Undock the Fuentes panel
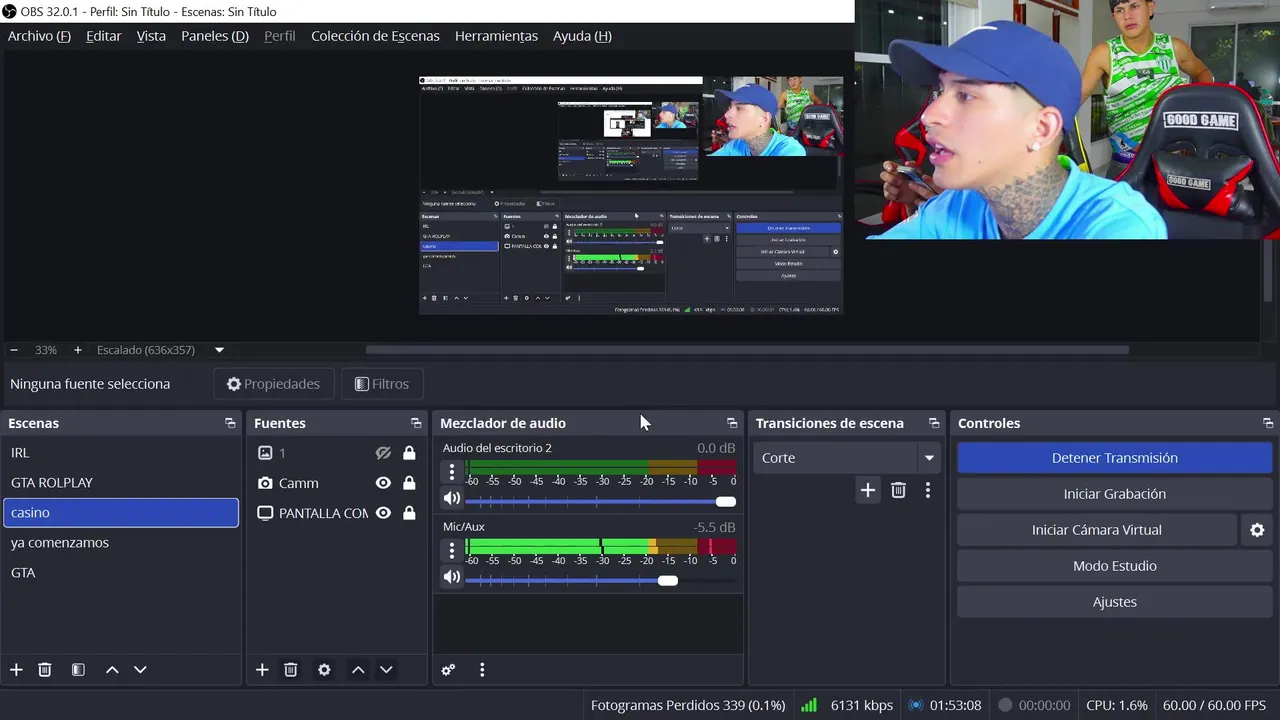 (x=416, y=423)
